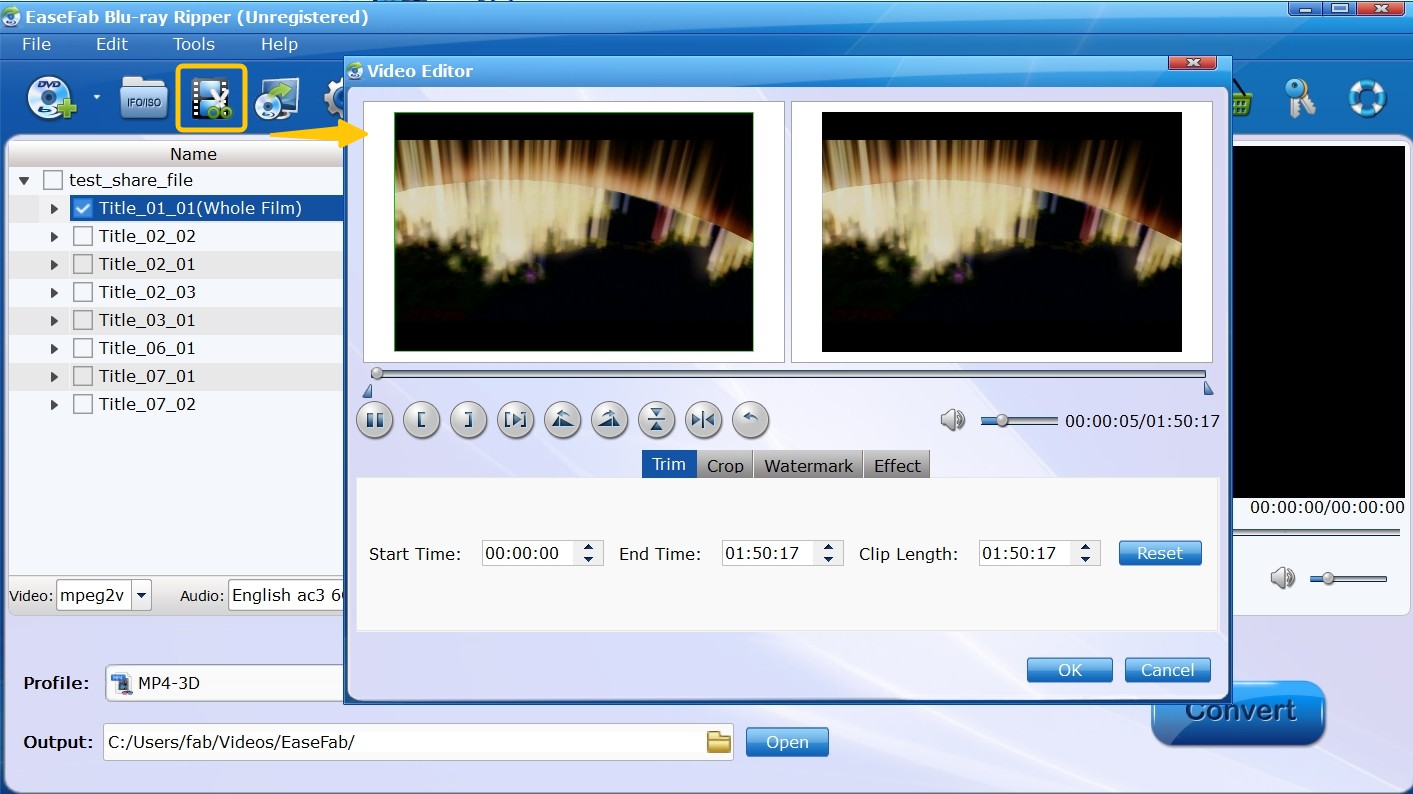Click the End Time input field
This screenshot has width=1413, height=794.
[x=768, y=553]
